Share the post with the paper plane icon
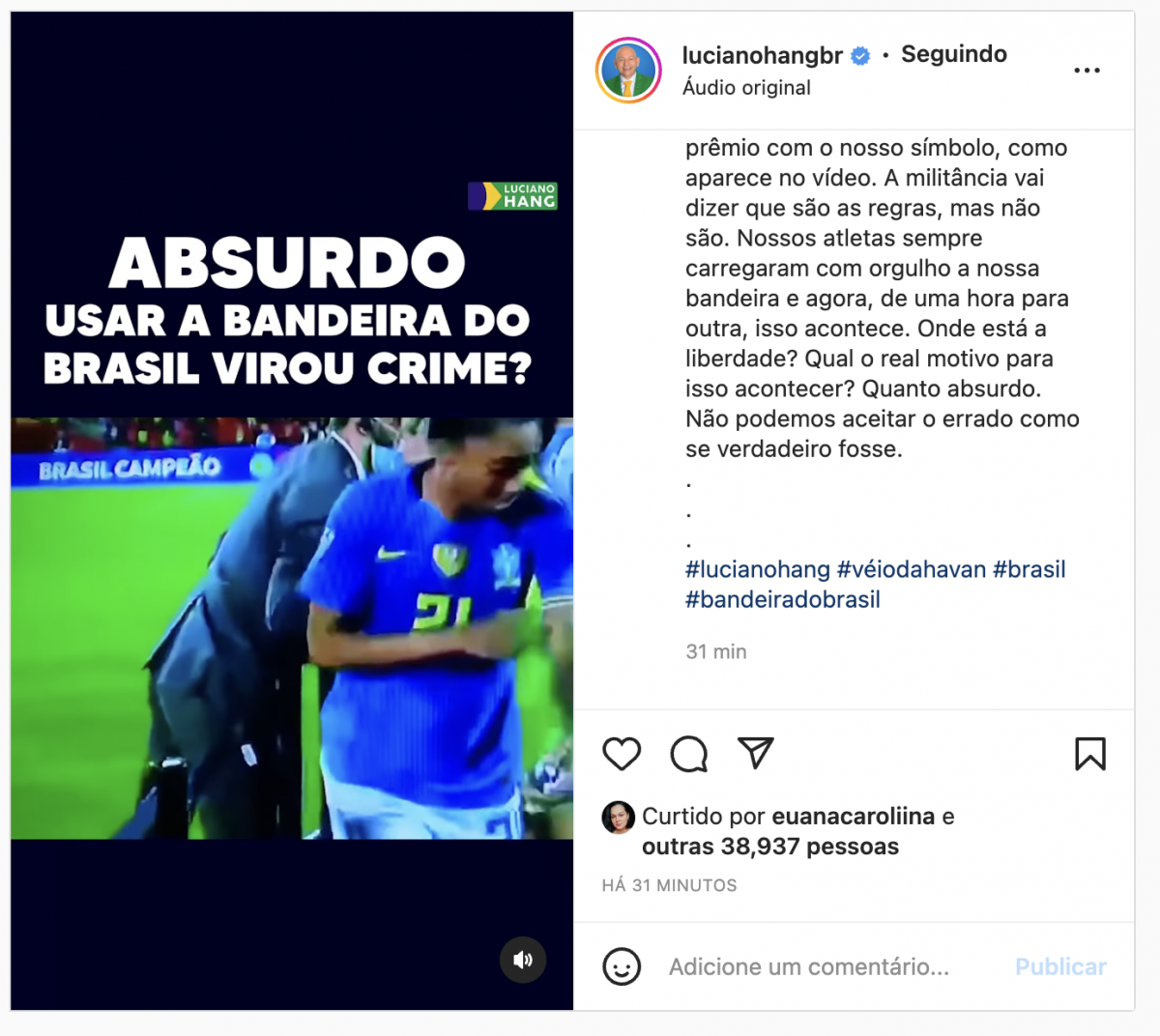Viewport: 1160px width, 1036px height. tap(756, 753)
